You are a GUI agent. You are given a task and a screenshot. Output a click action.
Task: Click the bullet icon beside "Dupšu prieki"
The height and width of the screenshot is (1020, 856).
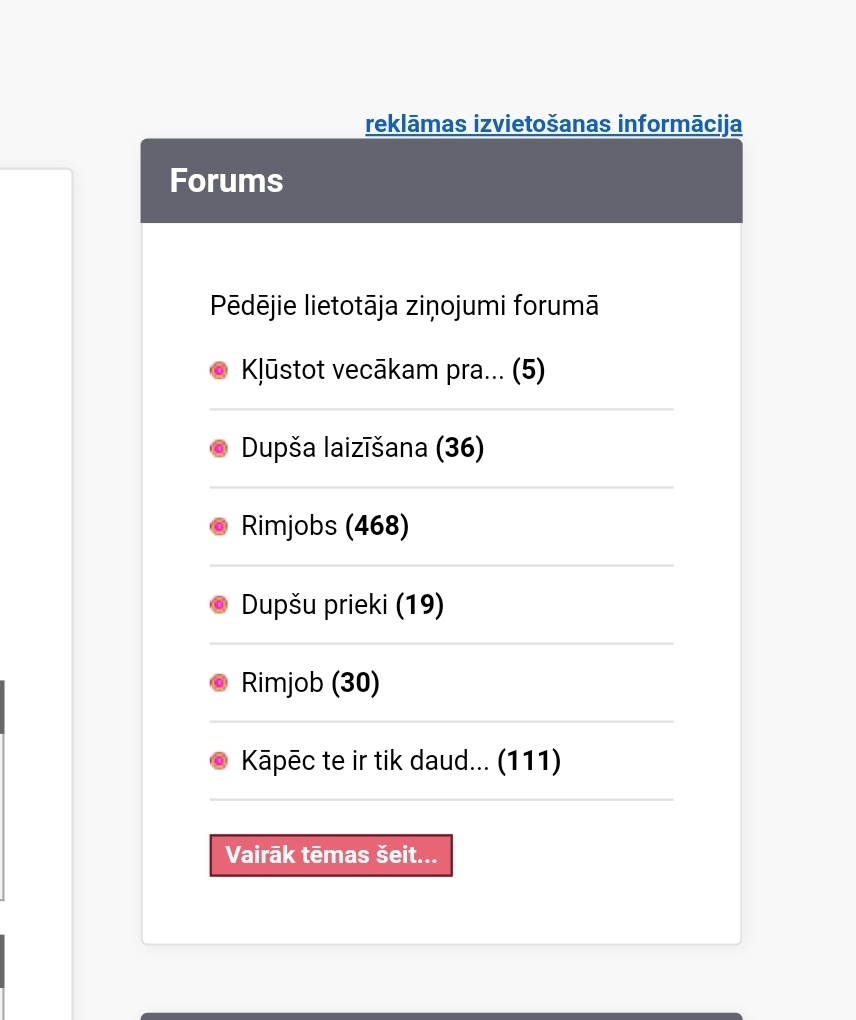[x=218, y=605]
